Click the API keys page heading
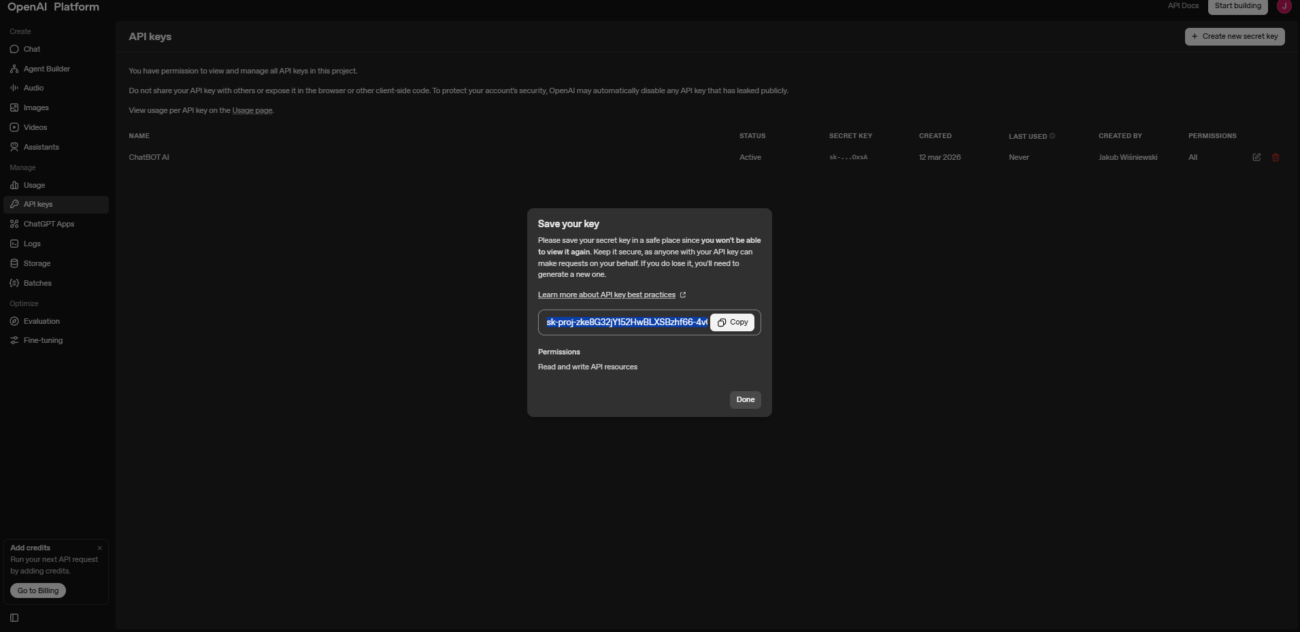 point(150,37)
